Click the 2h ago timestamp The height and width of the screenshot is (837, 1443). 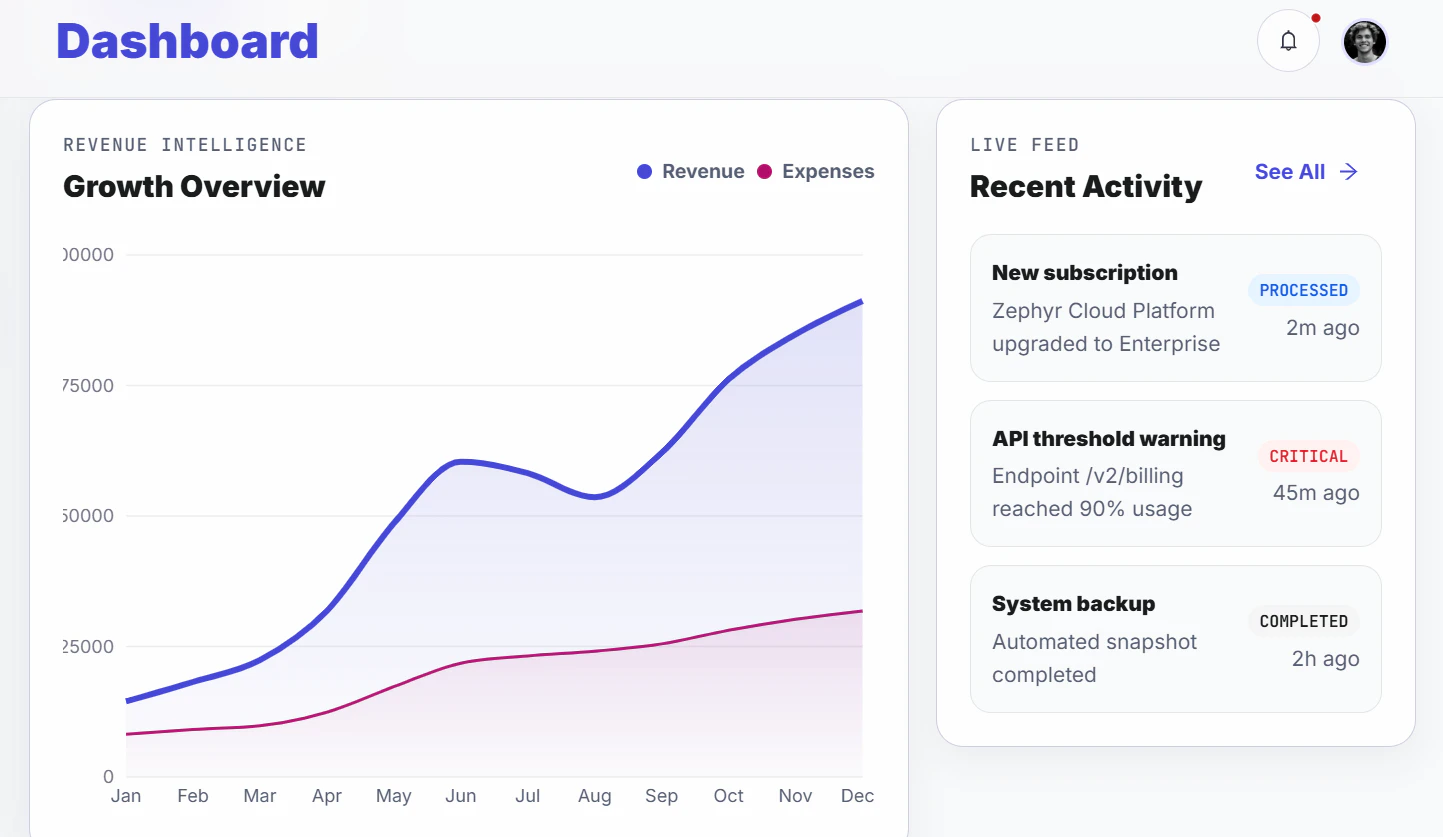click(x=1326, y=658)
